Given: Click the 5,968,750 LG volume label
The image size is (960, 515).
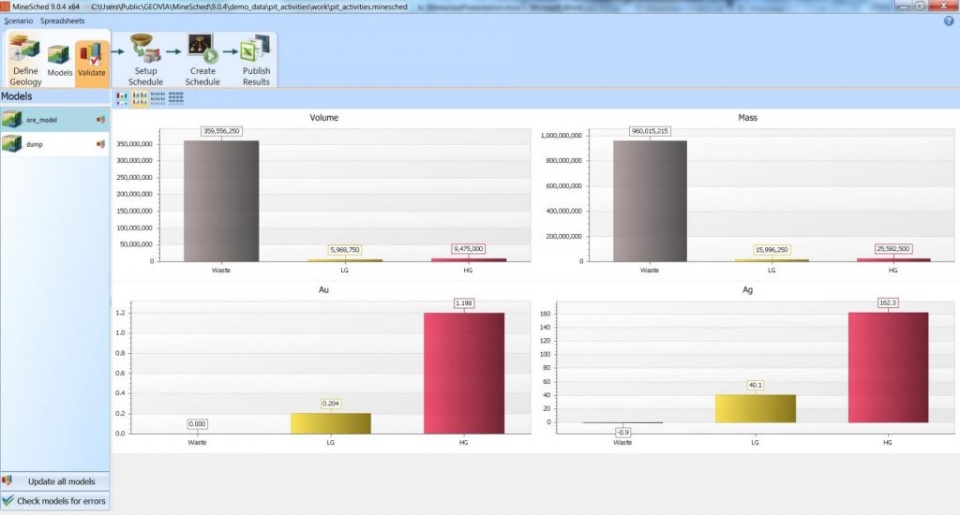Looking at the screenshot, I should coord(345,250).
